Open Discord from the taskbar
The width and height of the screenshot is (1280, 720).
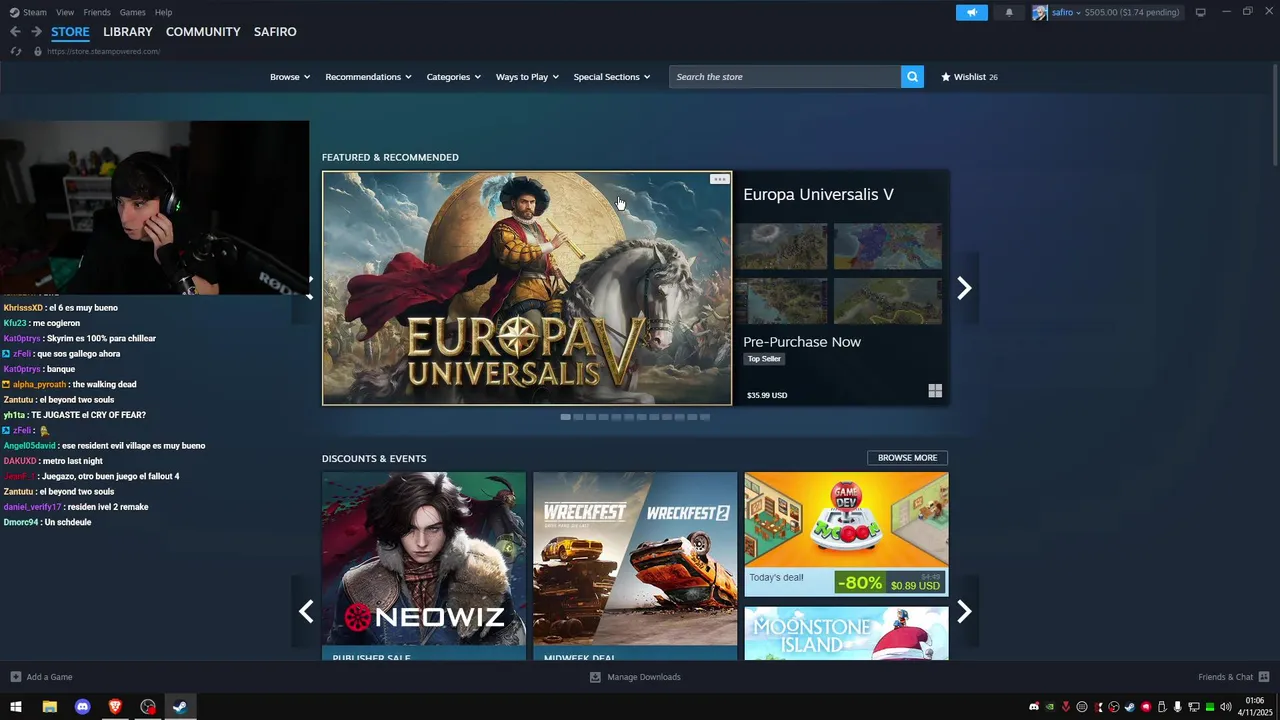click(x=82, y=707)
